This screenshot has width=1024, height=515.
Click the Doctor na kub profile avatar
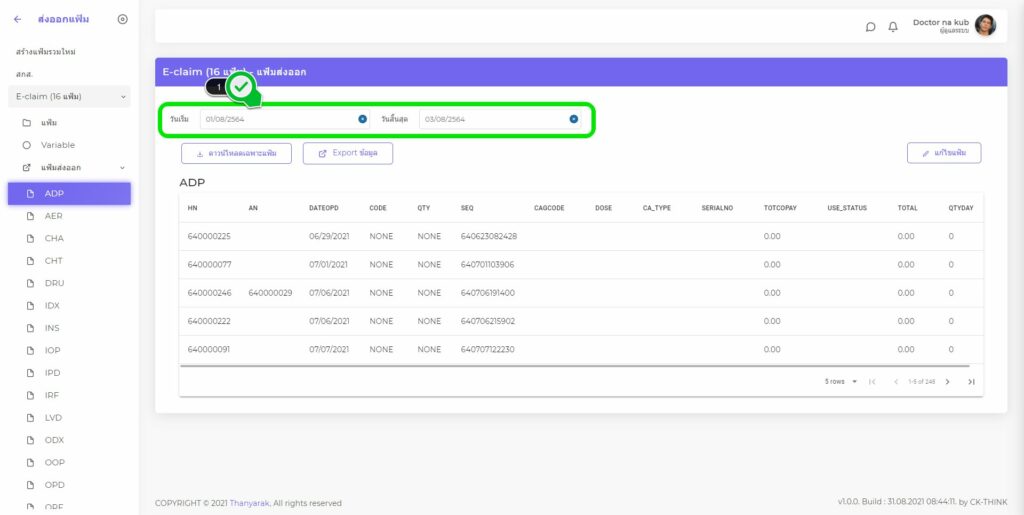coord(985,26)
